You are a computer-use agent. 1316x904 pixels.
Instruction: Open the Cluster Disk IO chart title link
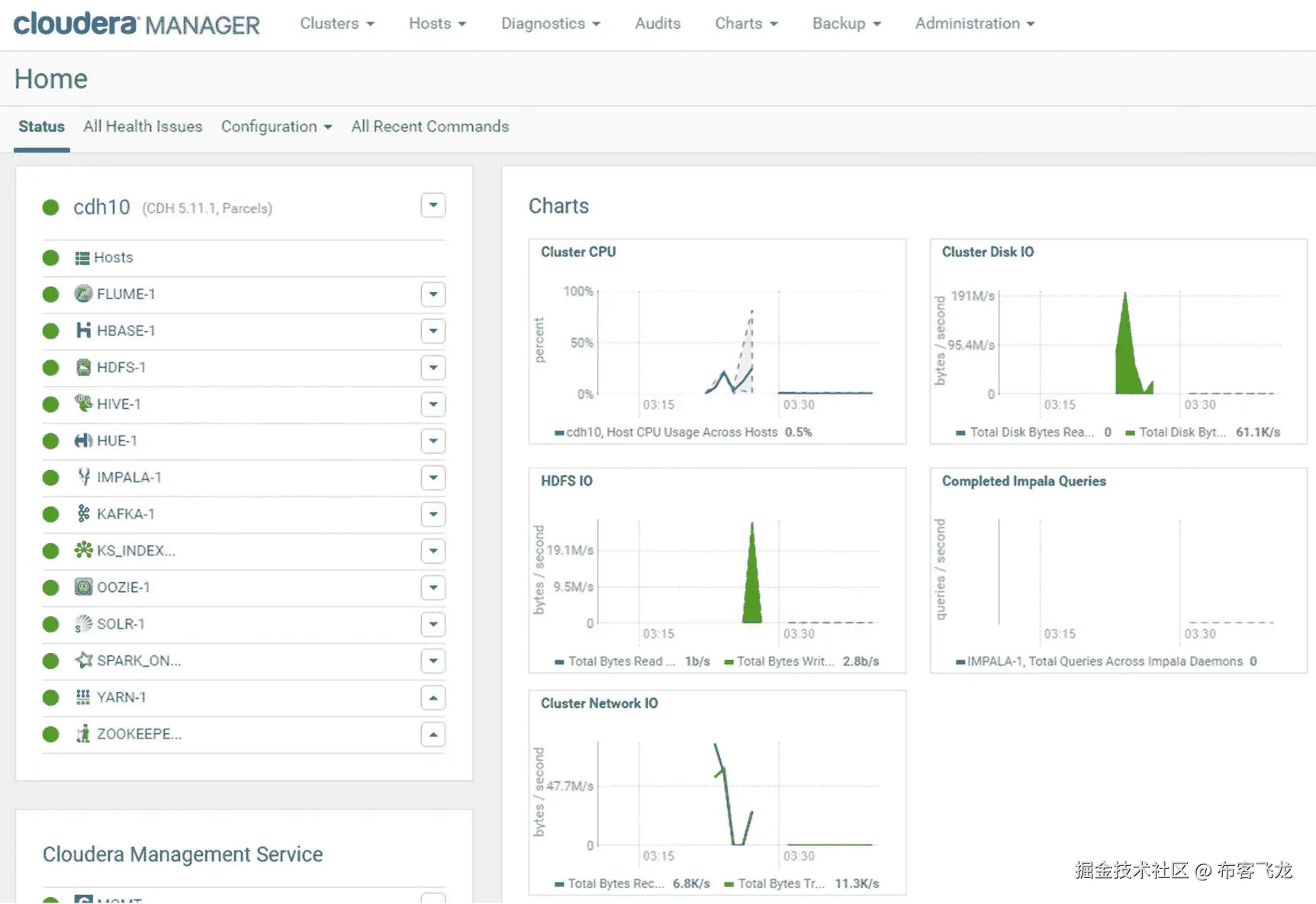[x=988, y=252]
